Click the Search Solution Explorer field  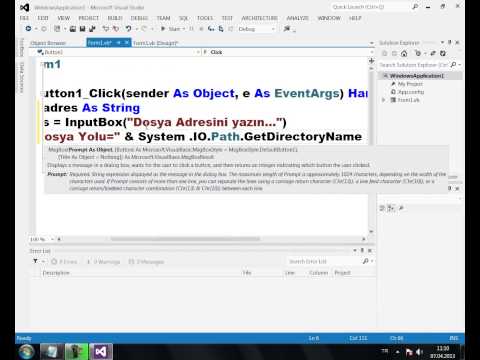point(414,65)
